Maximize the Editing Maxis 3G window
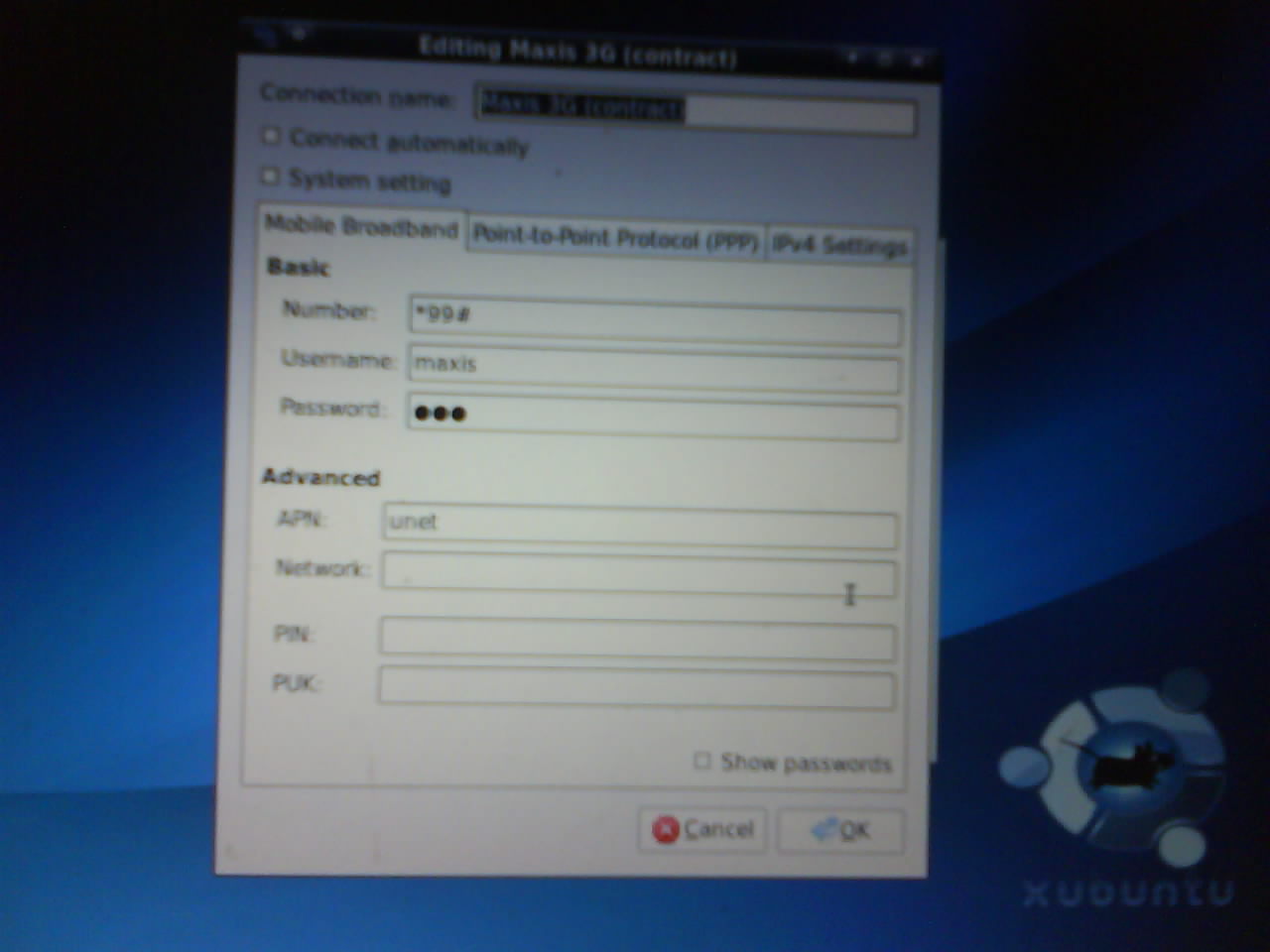This screenshot has height=952, width=1270. click(886, 59)
